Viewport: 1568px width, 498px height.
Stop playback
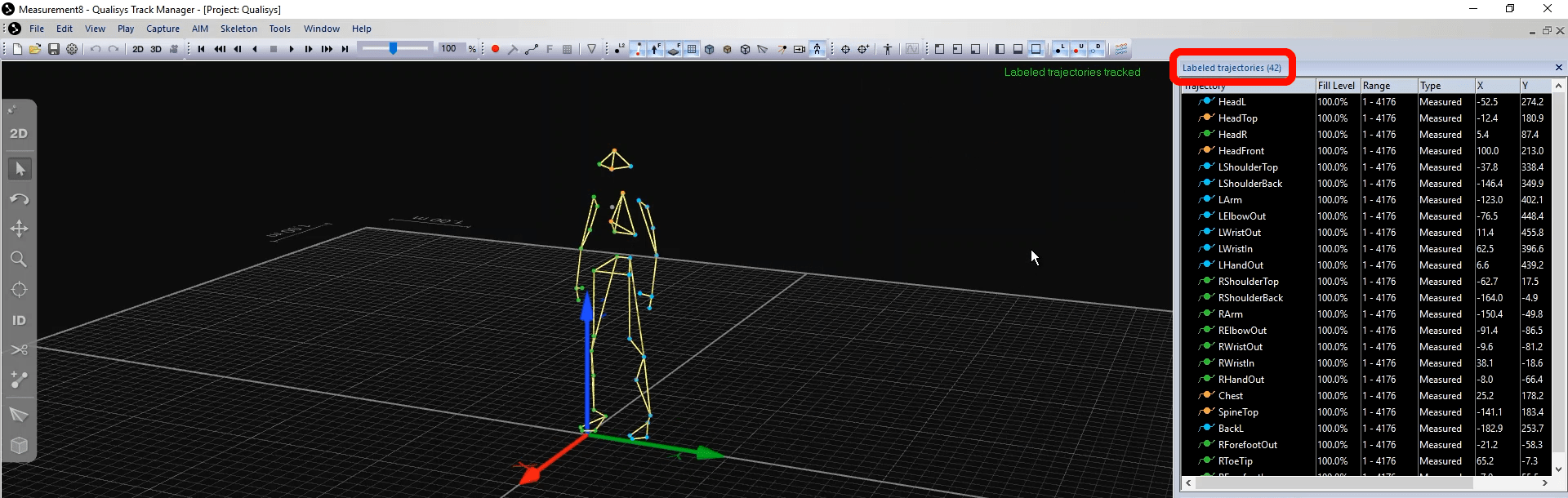pos(274,49)
